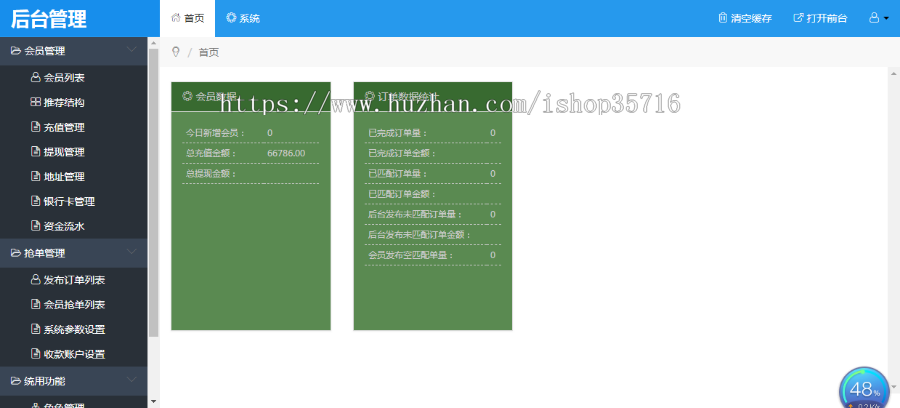
Task: Click the sidebar scrollbar thumb
Action: click(x=153, y=193)
